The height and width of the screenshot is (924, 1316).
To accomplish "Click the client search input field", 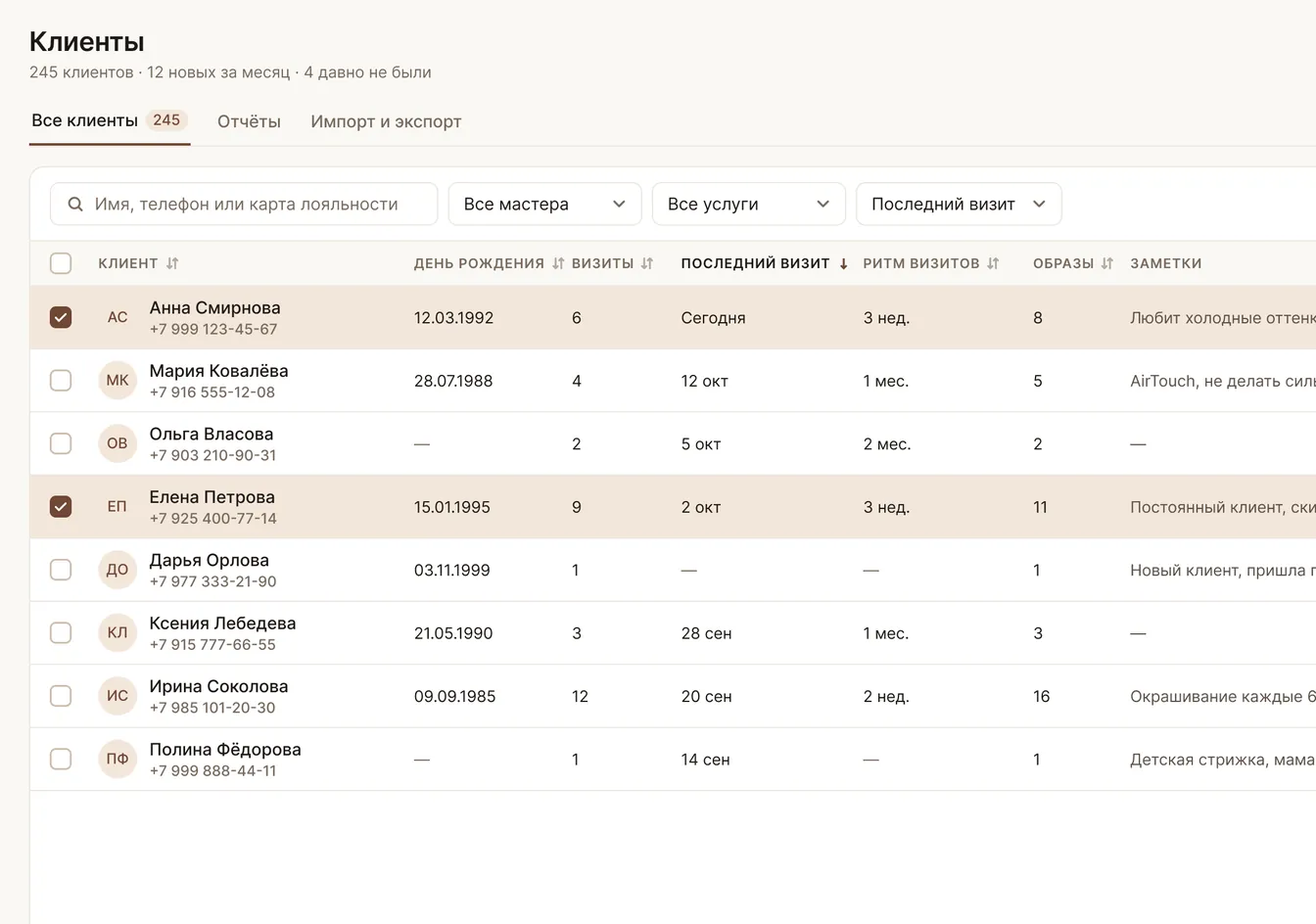I will point(244,205).
